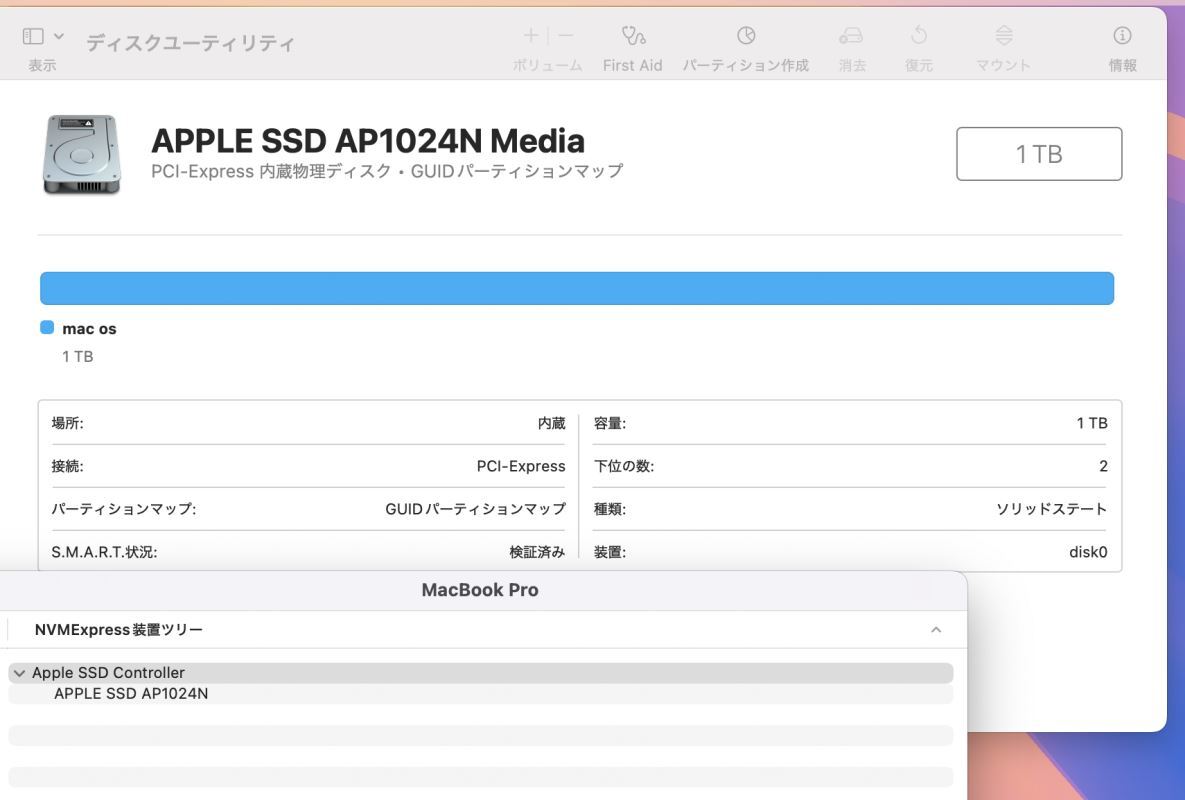Click the ディスクユーティリティ window title
Viewport: 1185px width, 800px height.
pyautogui.click(x=190, y=43)
